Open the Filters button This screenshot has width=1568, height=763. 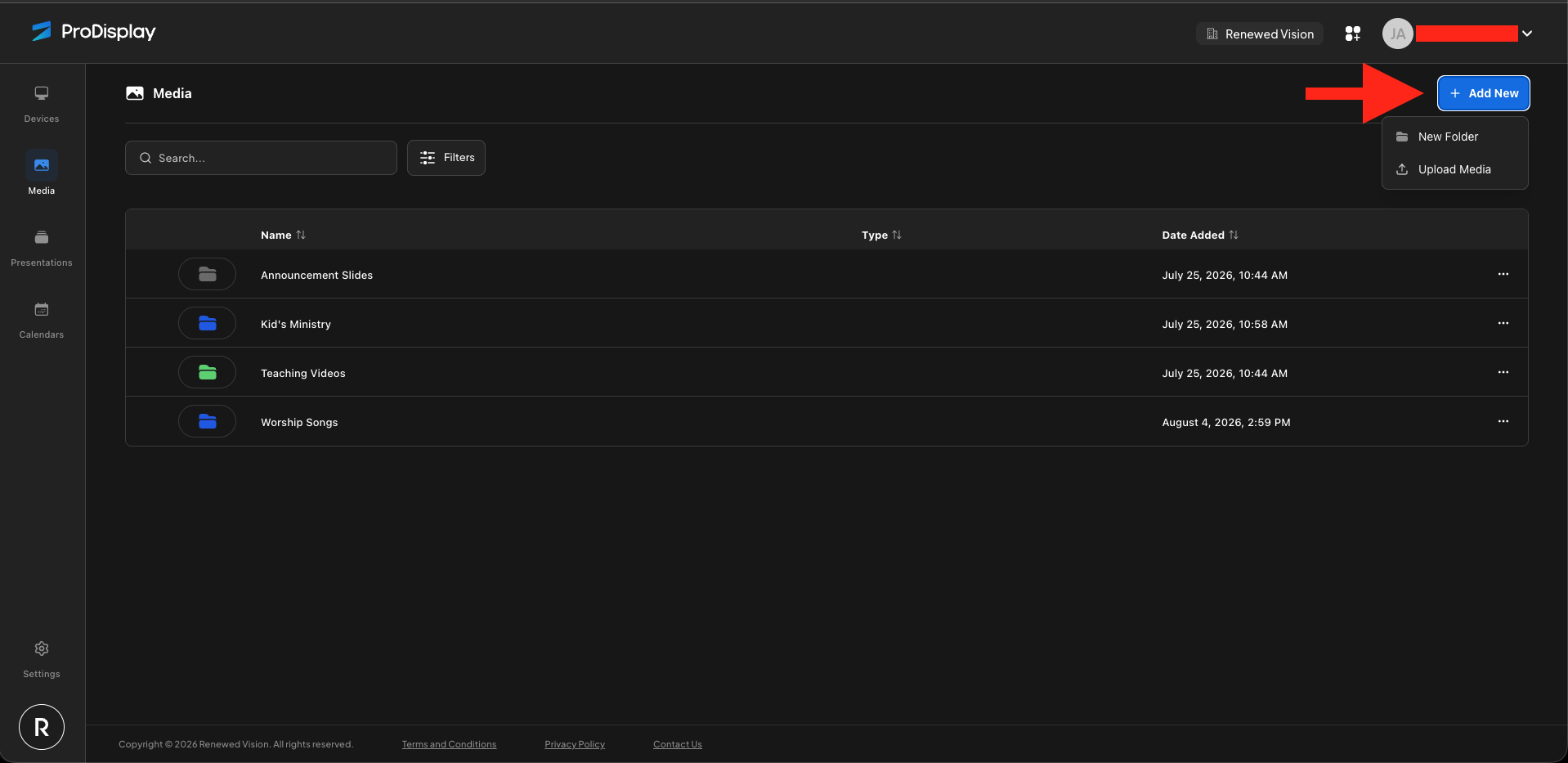[x=446, y=158]
